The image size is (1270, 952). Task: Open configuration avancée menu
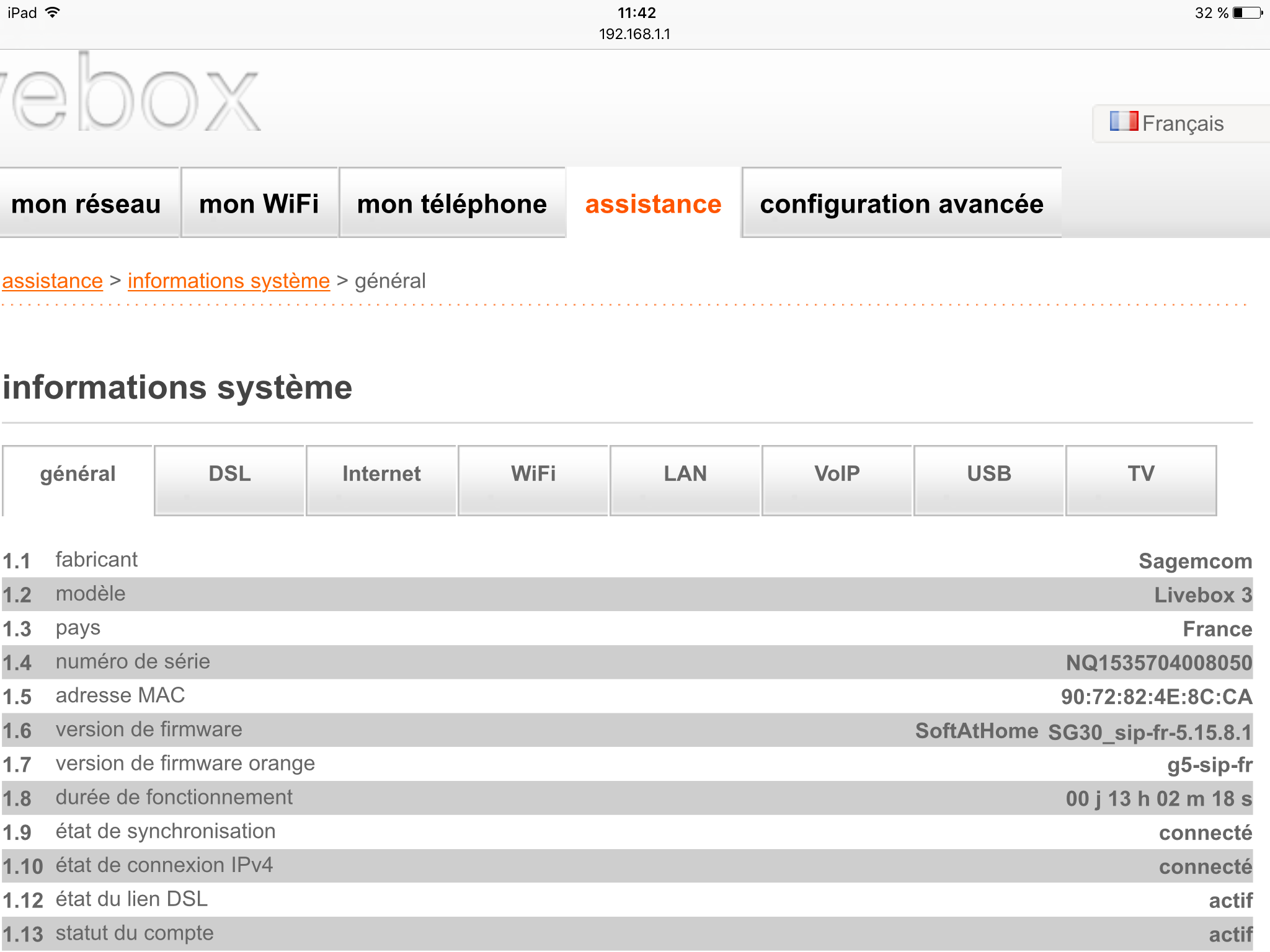click(902, 204)
